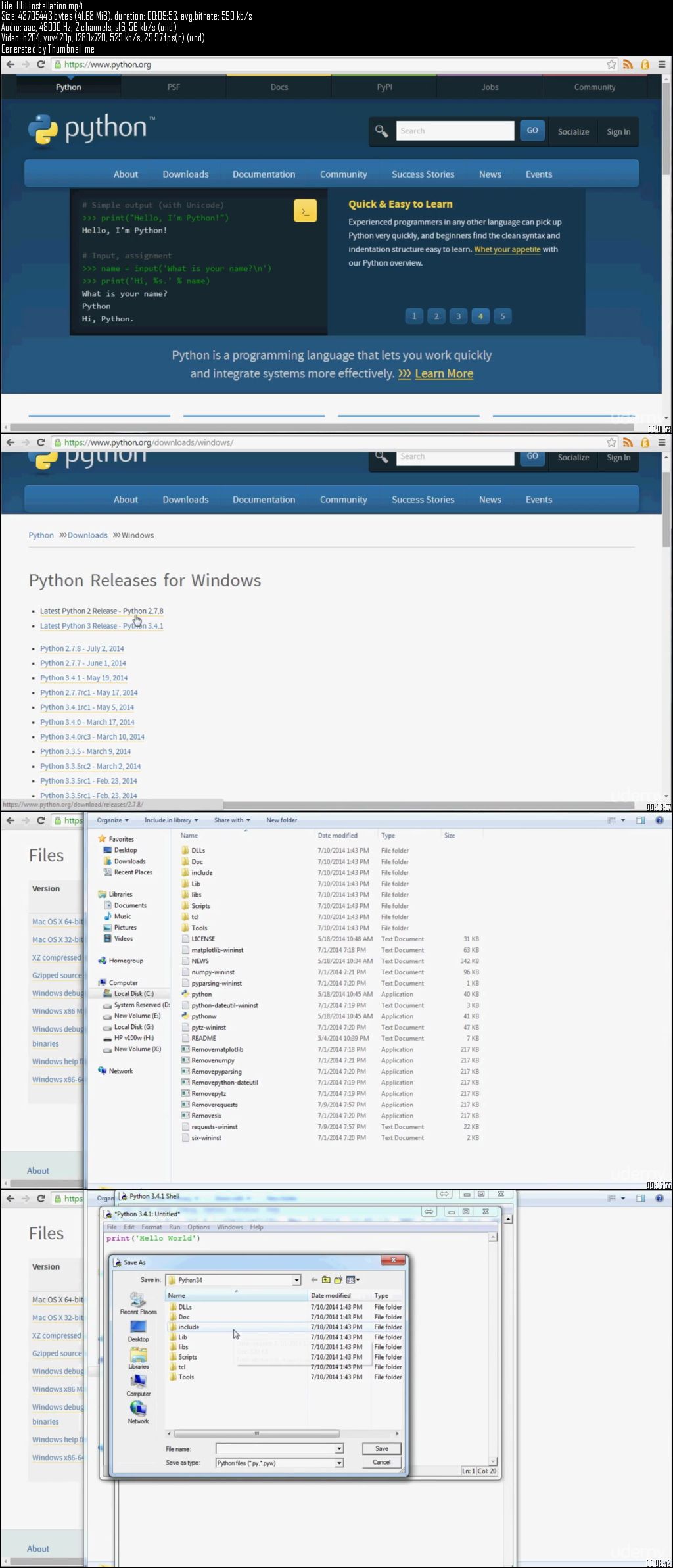Switch to the PSF tab on python.org home
673x1568 pixels.
[x=174, y=87]
